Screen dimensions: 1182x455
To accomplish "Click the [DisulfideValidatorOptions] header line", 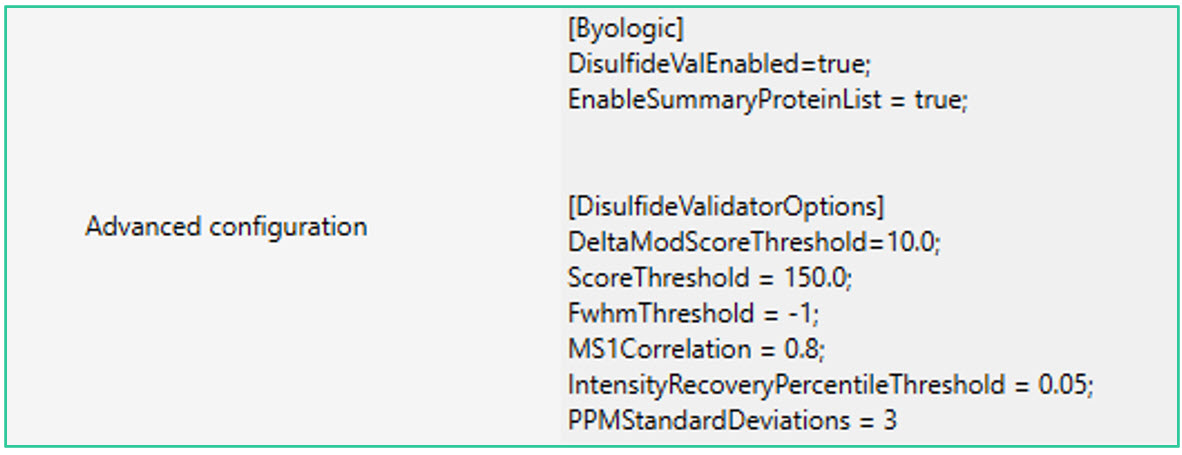I will [x=726, y=206].
